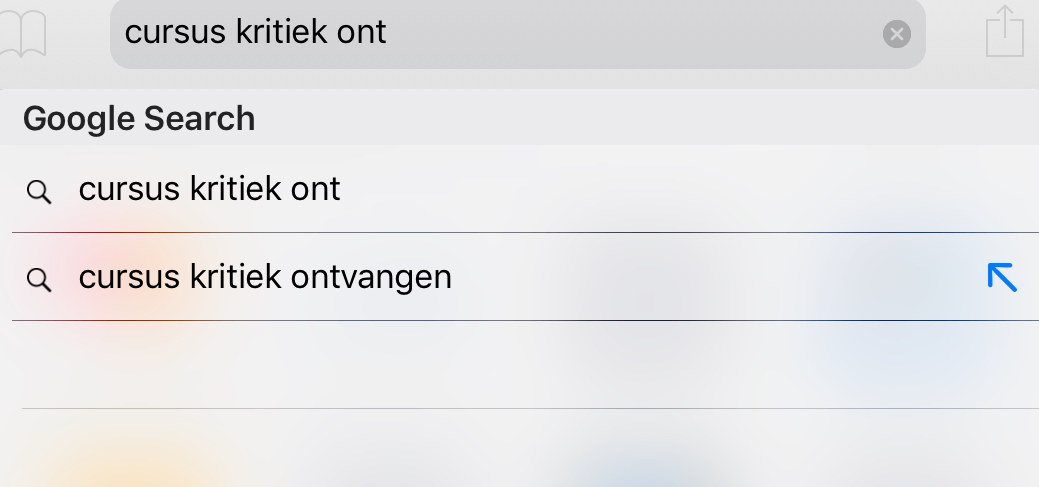
Task: Click the word "ontvangen" in second suggestion
Action: pyautogui.click(x=372, y=278)
